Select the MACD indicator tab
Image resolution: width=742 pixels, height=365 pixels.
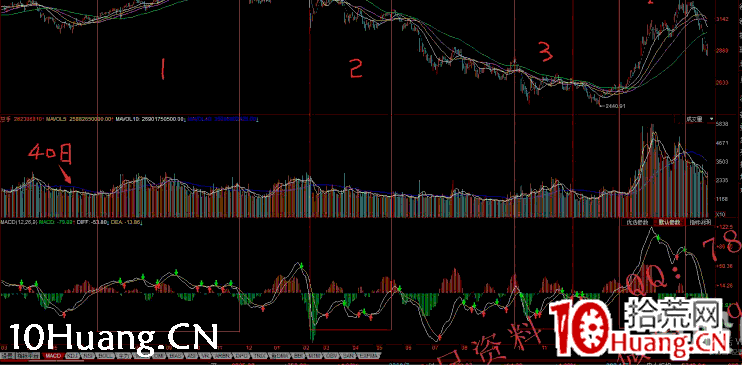[x=53, y=356]
